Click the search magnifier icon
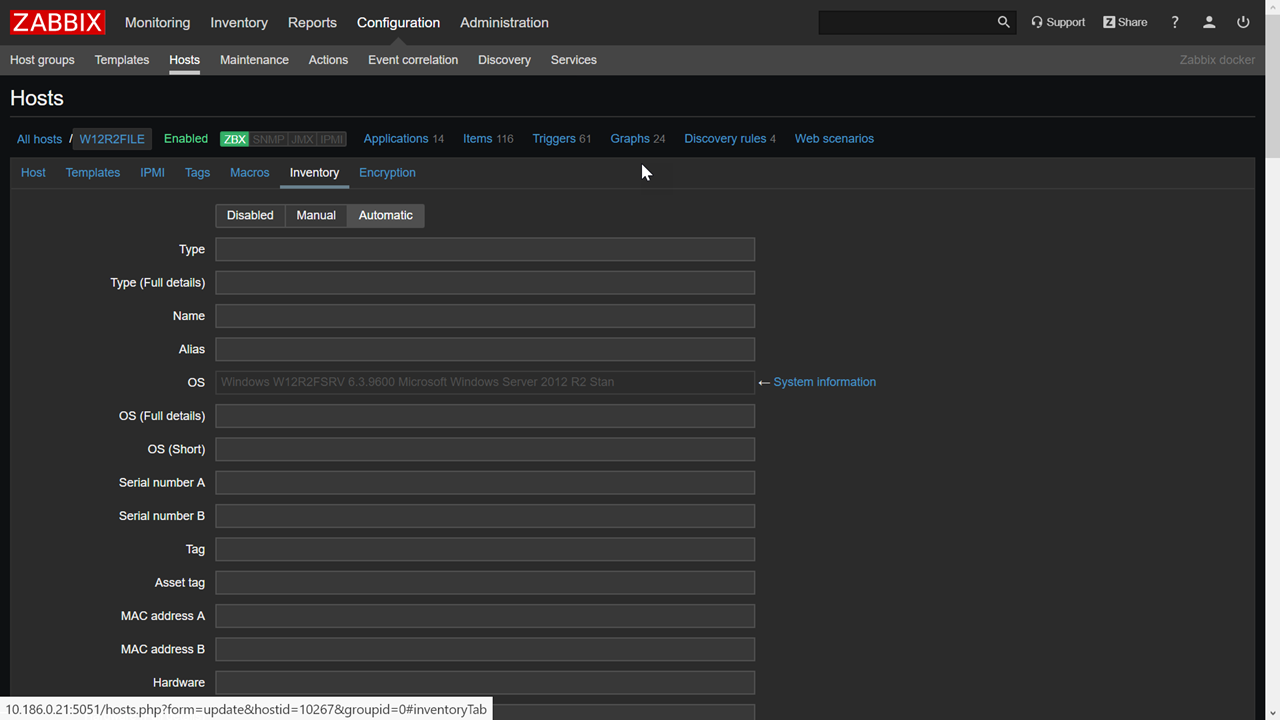Image resolution: width=1280 pixels, height=720 pixels. [x=1003, y=22]
